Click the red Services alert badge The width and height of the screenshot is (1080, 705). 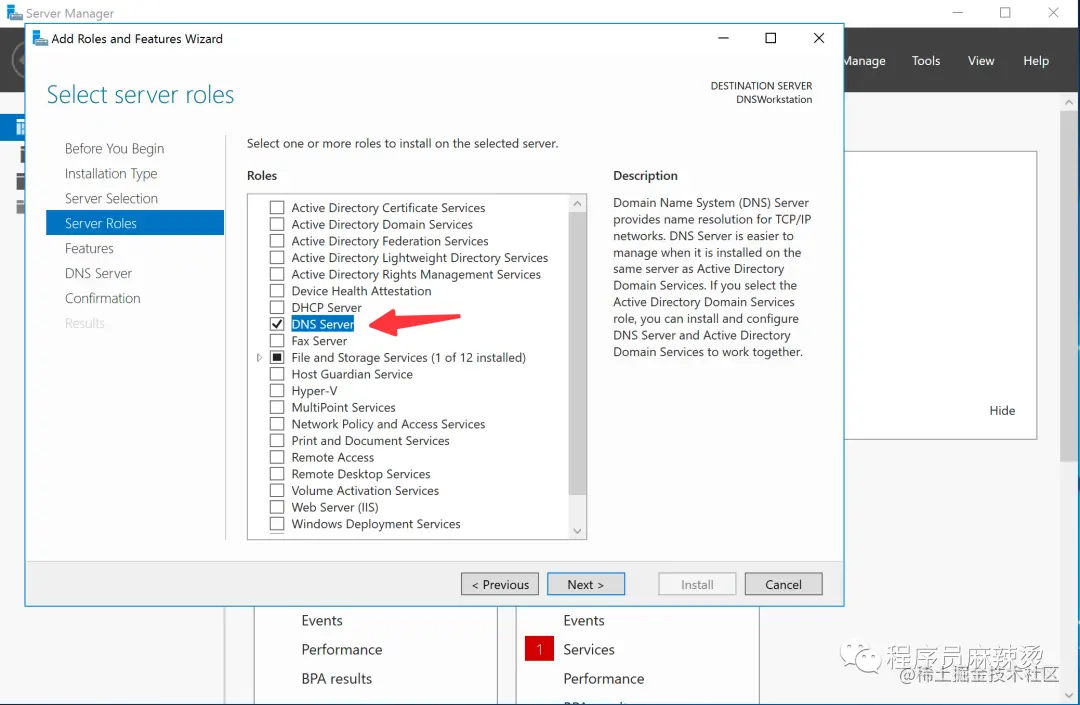coord(539,649)
